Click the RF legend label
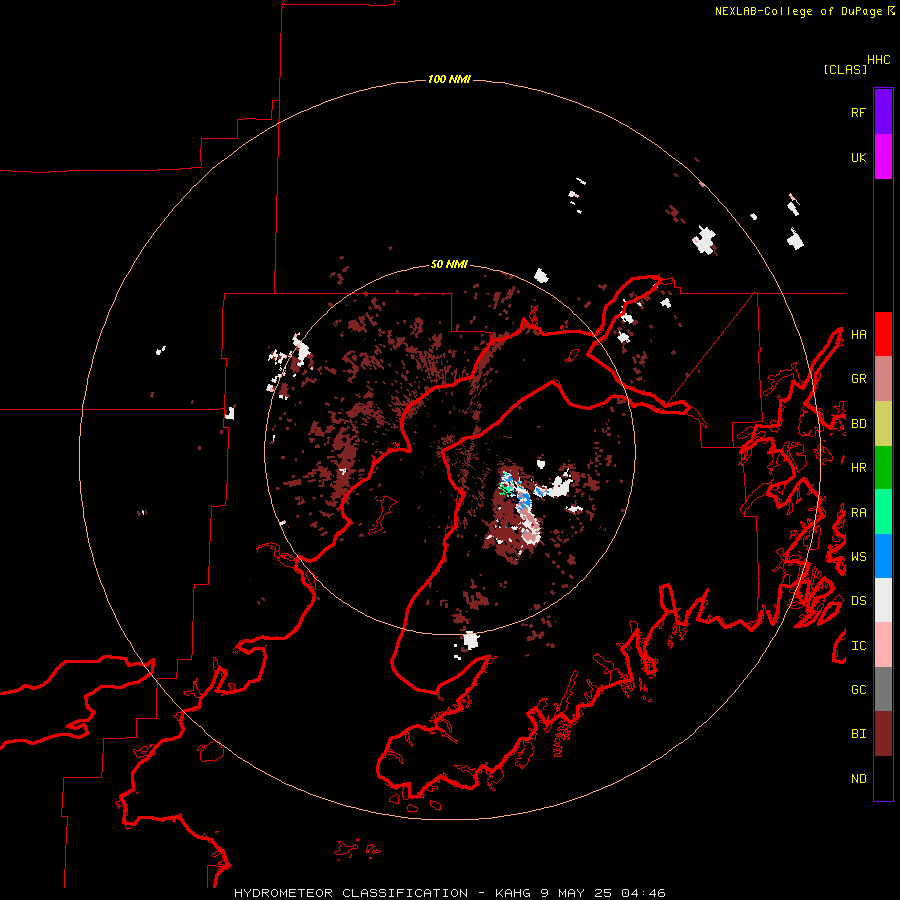Viewport: 900px width, 900px height. (858, 113)
